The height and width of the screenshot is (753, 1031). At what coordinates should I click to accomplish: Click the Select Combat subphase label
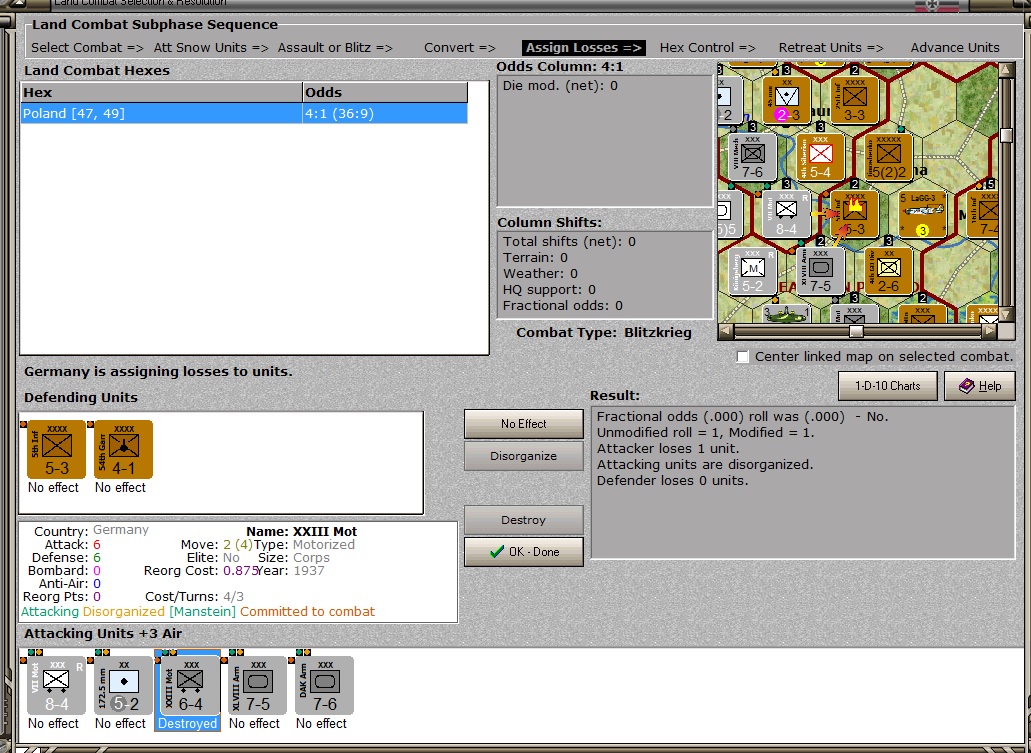tap(87, 47)
